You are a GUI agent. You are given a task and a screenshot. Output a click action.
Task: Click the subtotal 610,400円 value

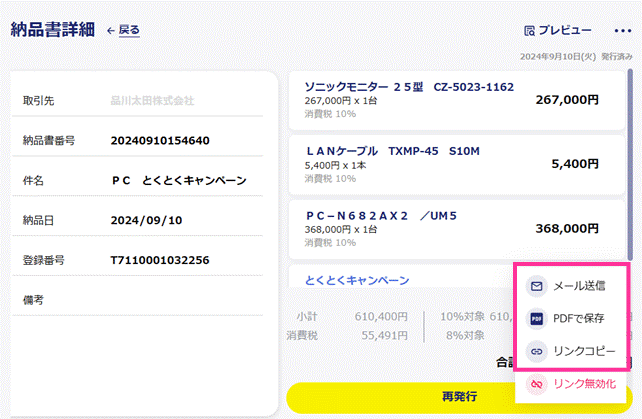[381, 316]
